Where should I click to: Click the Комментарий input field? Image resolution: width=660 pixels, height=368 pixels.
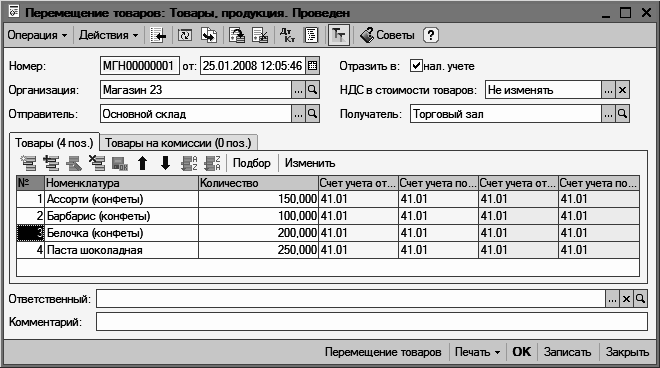pyautogui.click(x=372, y=322)
